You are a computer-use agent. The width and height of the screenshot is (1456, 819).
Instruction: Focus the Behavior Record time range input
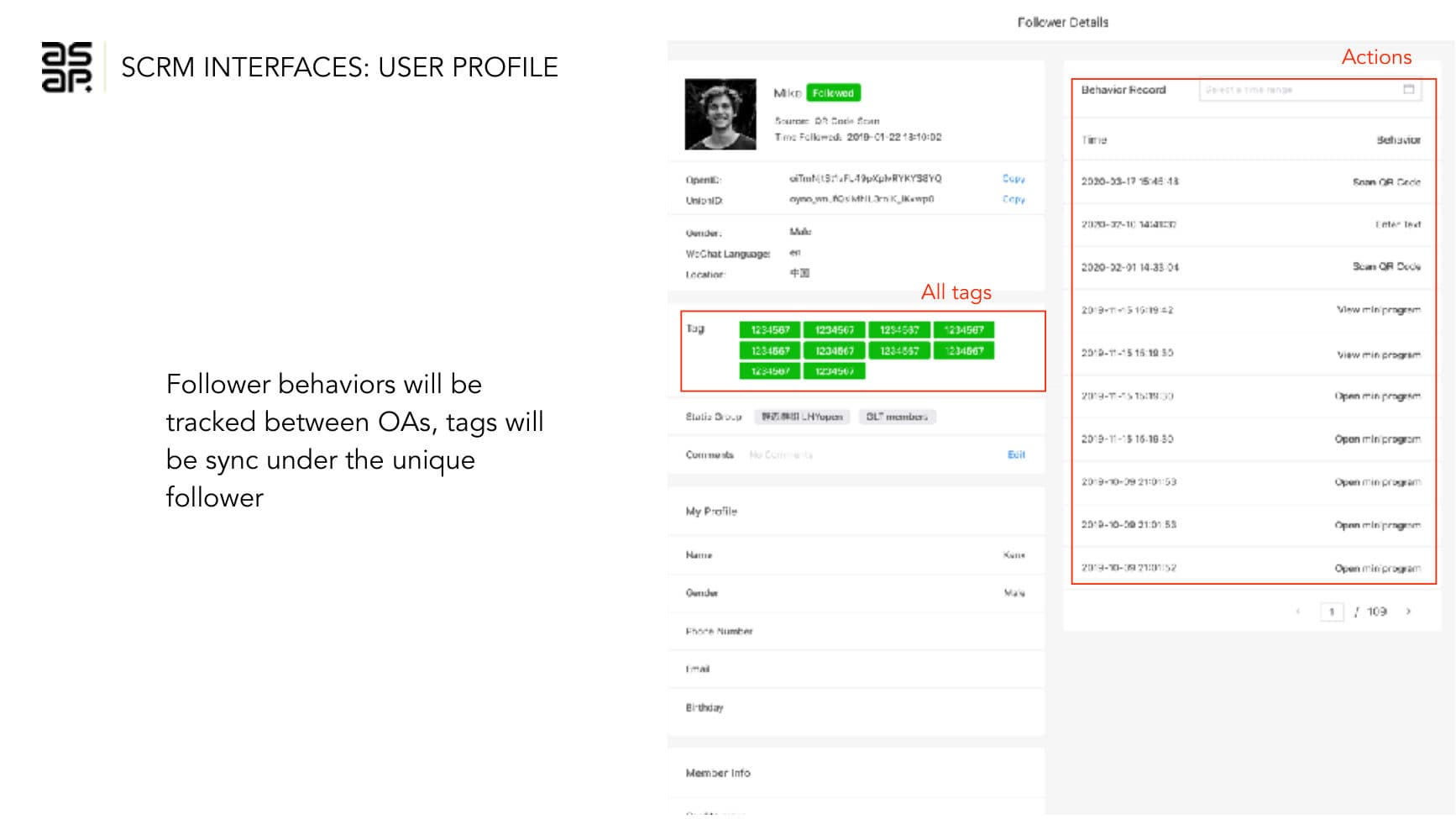1297,90
